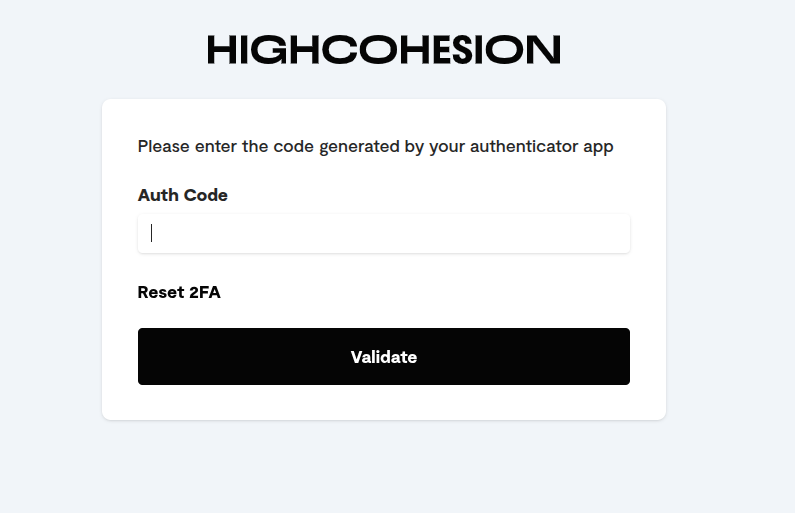Open the Reset 2FA option below the input
Screen dimensions: 795x513
tap(179, 292)
